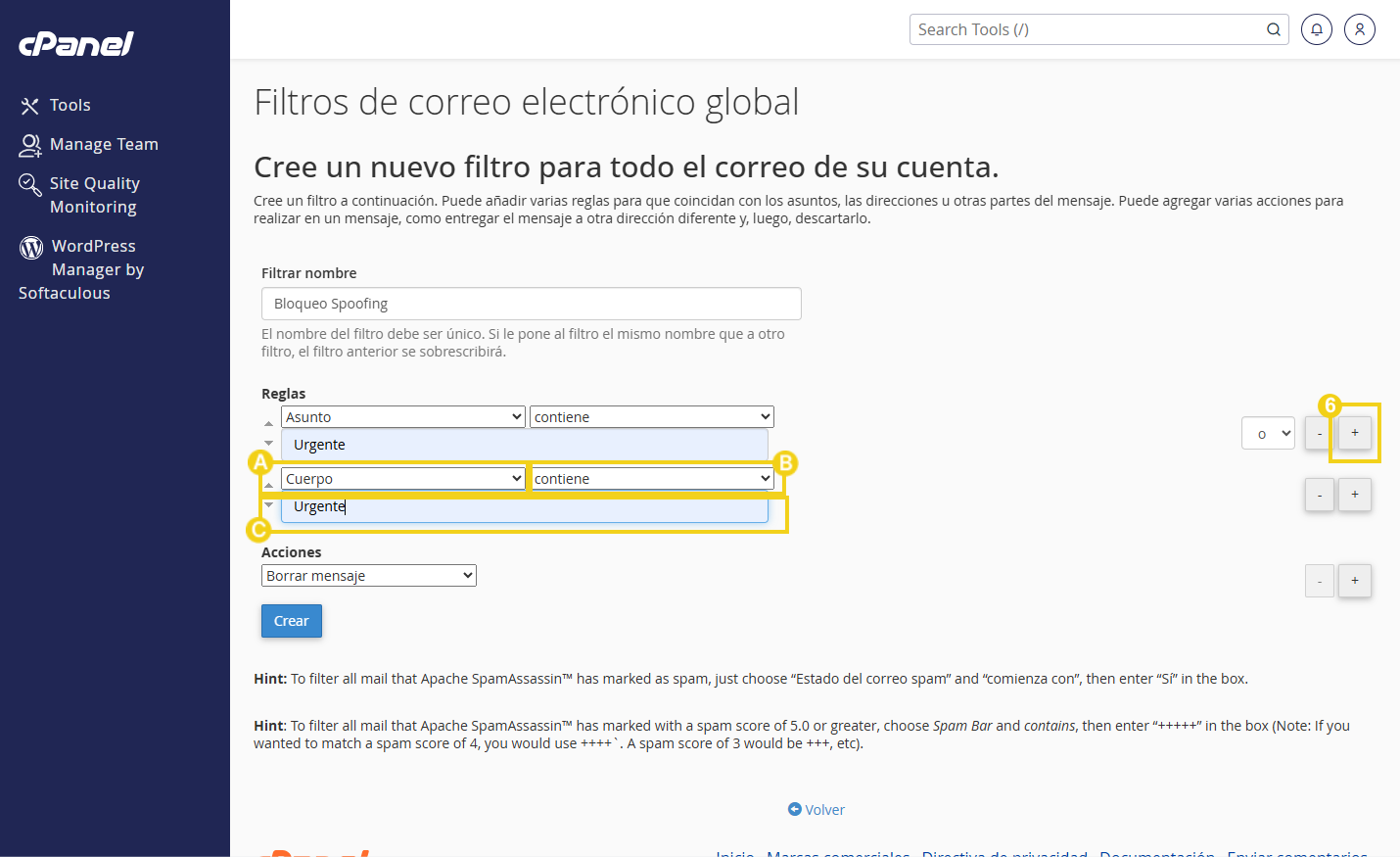Open the user account icon
Screen dimensions: 1400x857
pyautogui.click(x=1359, y=29)
